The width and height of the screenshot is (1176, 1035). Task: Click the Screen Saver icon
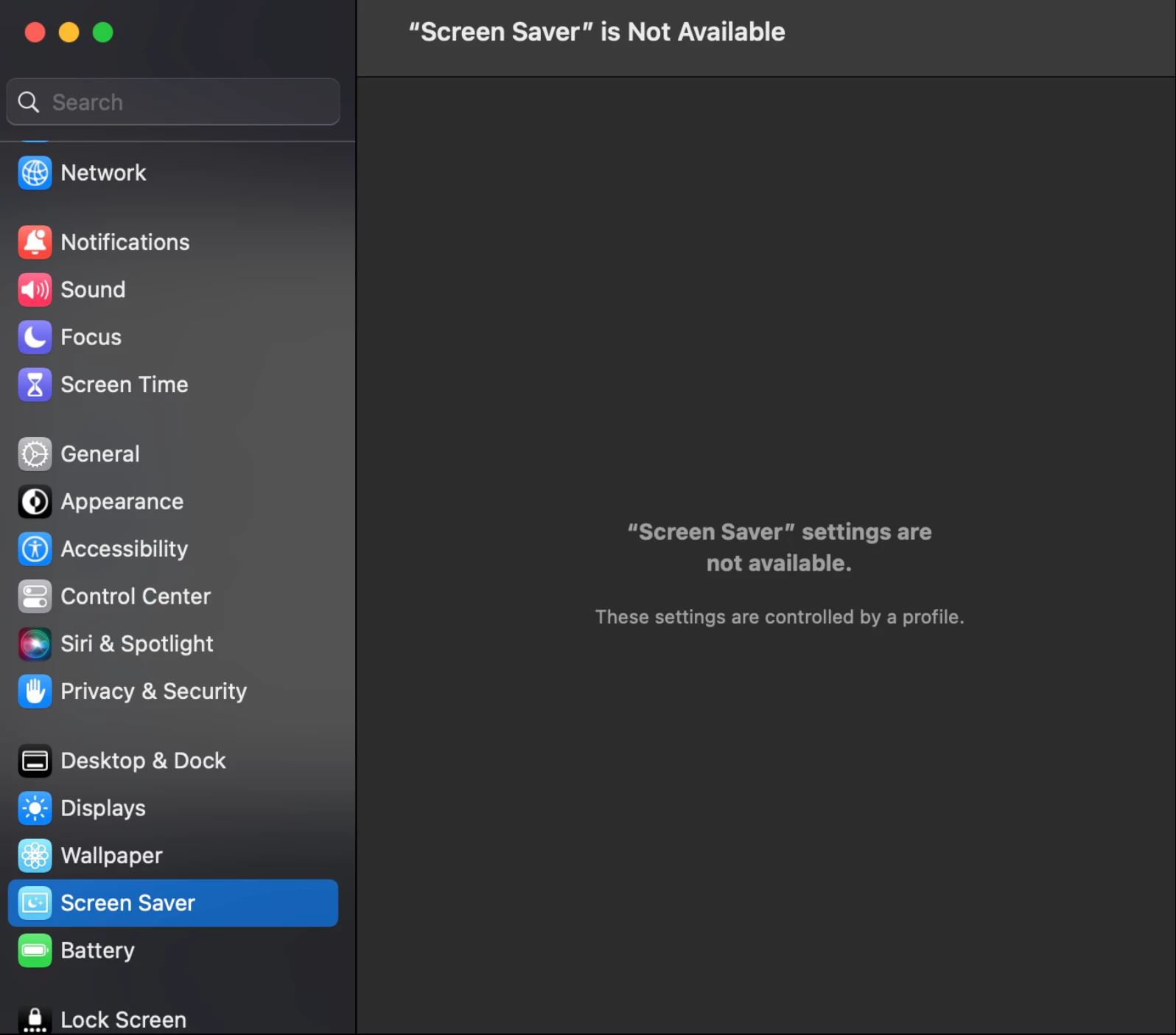pos(35,903)
